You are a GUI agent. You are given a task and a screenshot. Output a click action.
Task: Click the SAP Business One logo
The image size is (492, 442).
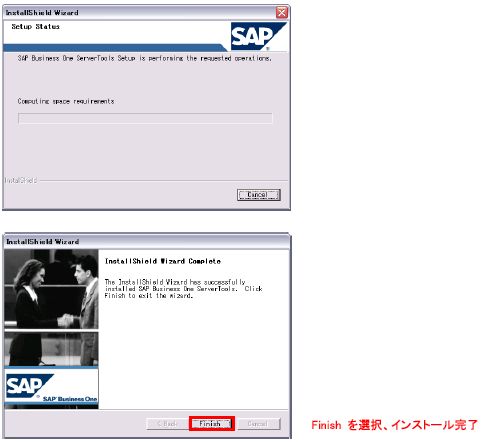click(51, 389)
